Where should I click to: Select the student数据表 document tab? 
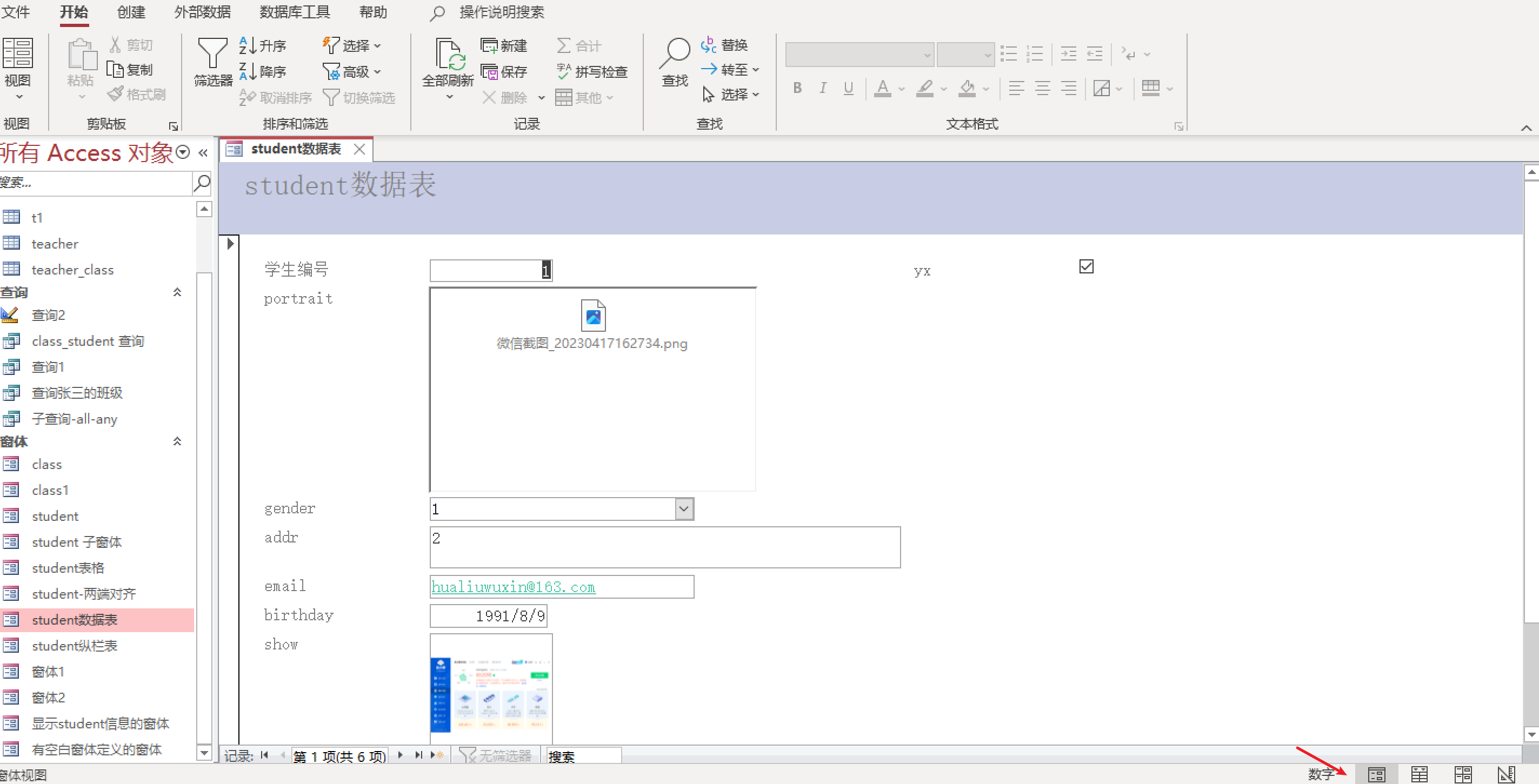pos(296,149)
